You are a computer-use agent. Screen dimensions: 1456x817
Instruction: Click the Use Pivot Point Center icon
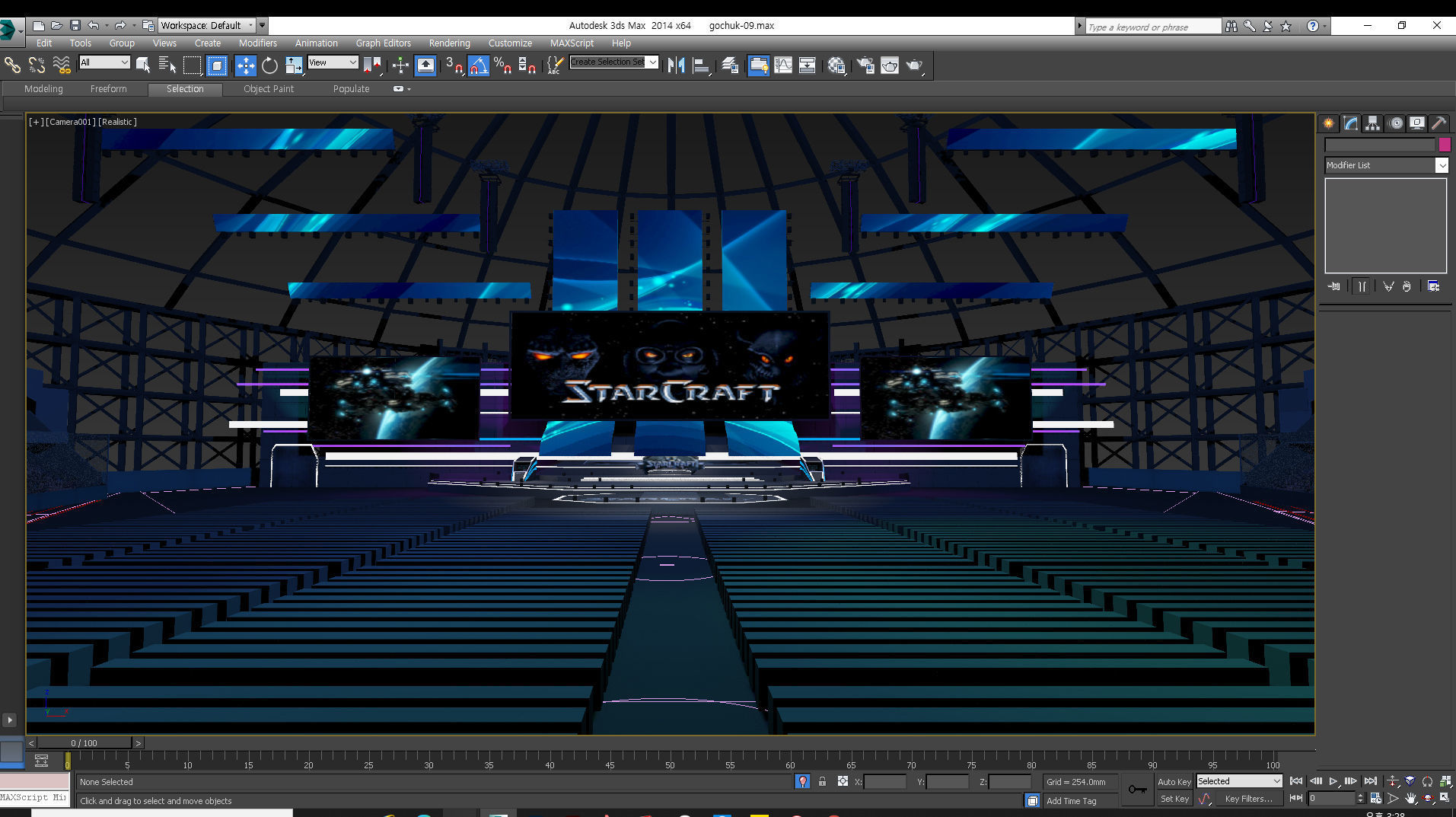[x=372, y=65]
